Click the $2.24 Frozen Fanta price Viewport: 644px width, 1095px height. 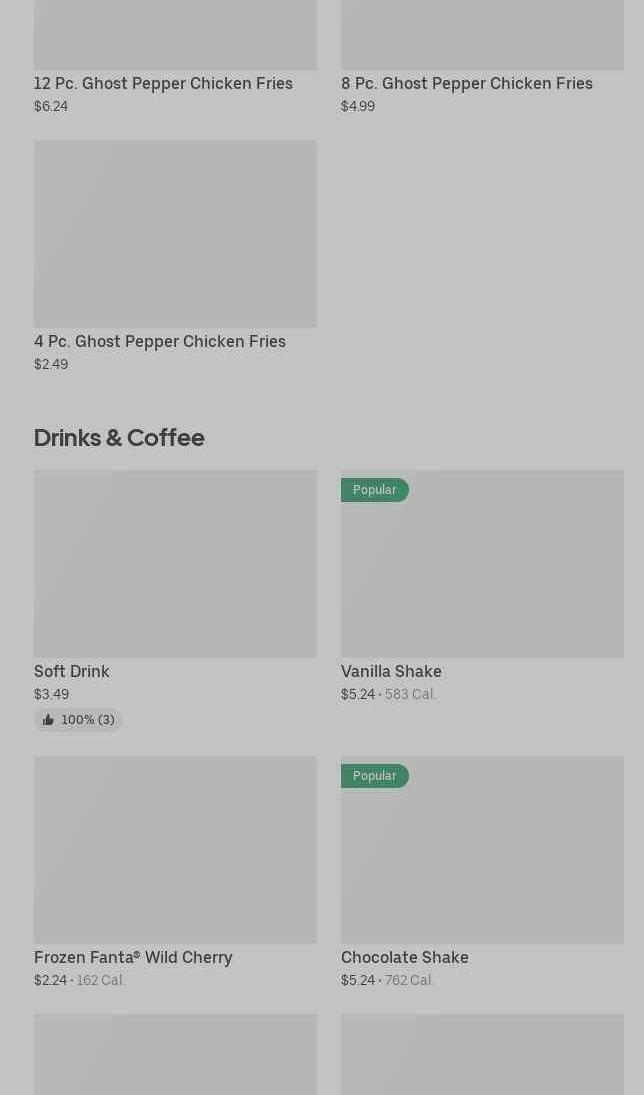(x=50, y=980)
